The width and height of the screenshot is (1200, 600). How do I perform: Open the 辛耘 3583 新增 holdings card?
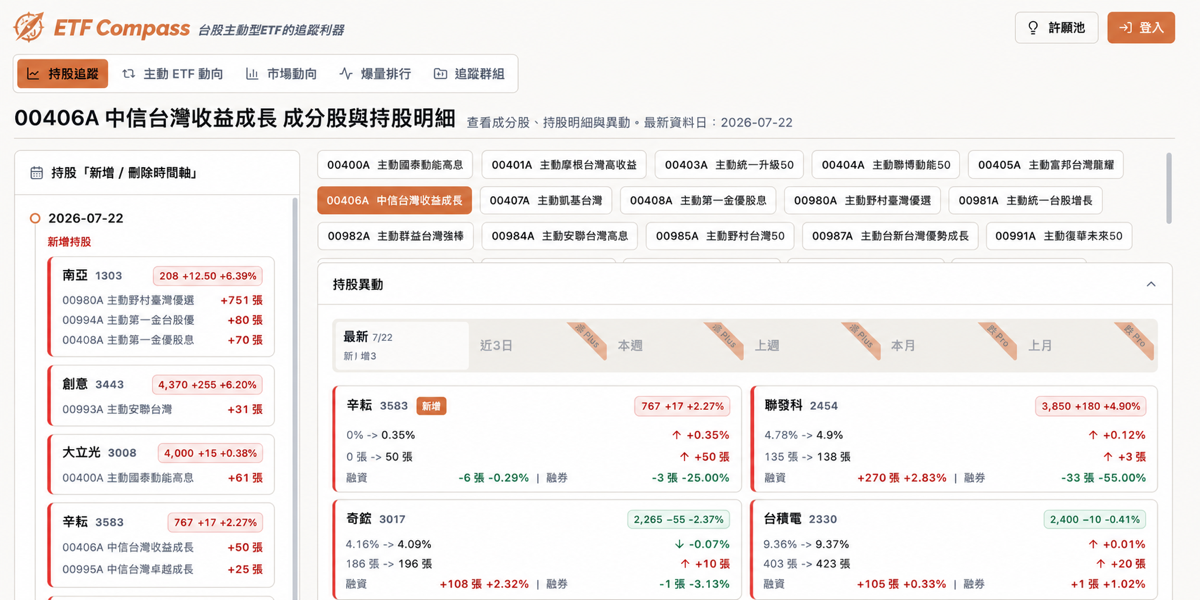pyautogui.click(x=537, y=439)
